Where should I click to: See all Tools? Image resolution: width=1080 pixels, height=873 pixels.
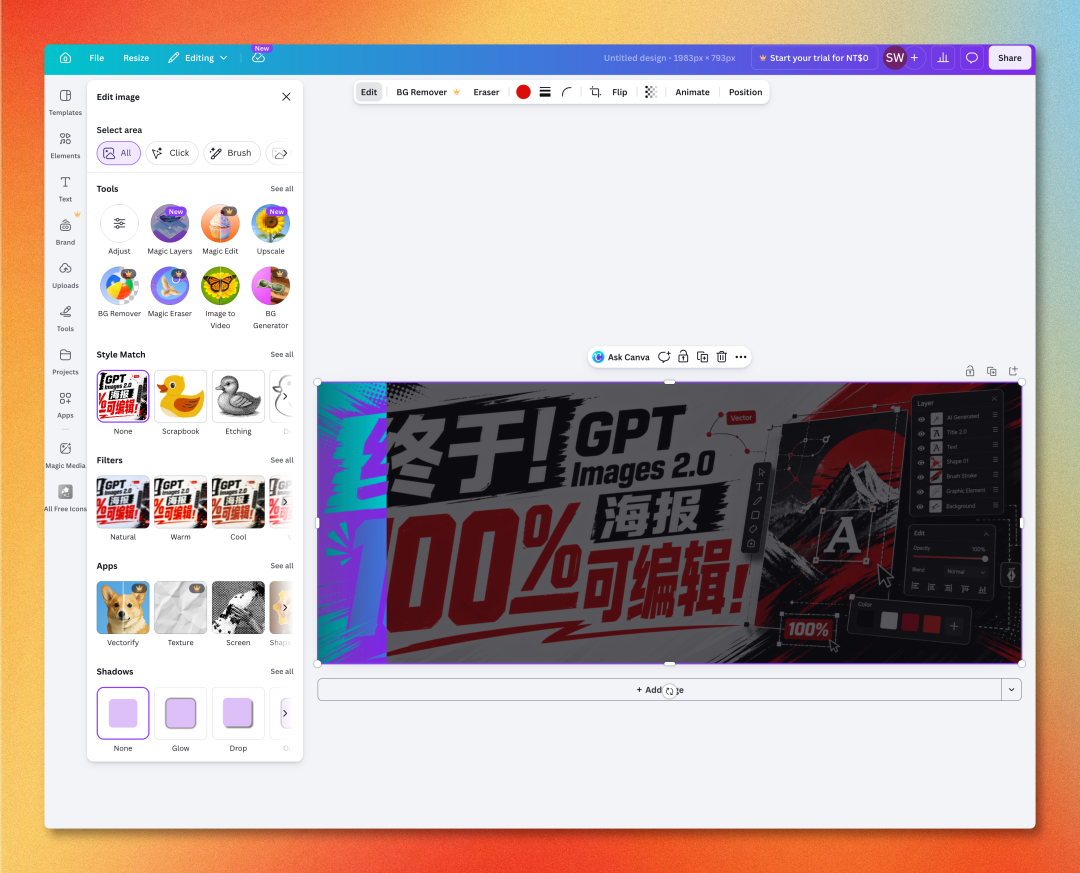coord(282,189)
